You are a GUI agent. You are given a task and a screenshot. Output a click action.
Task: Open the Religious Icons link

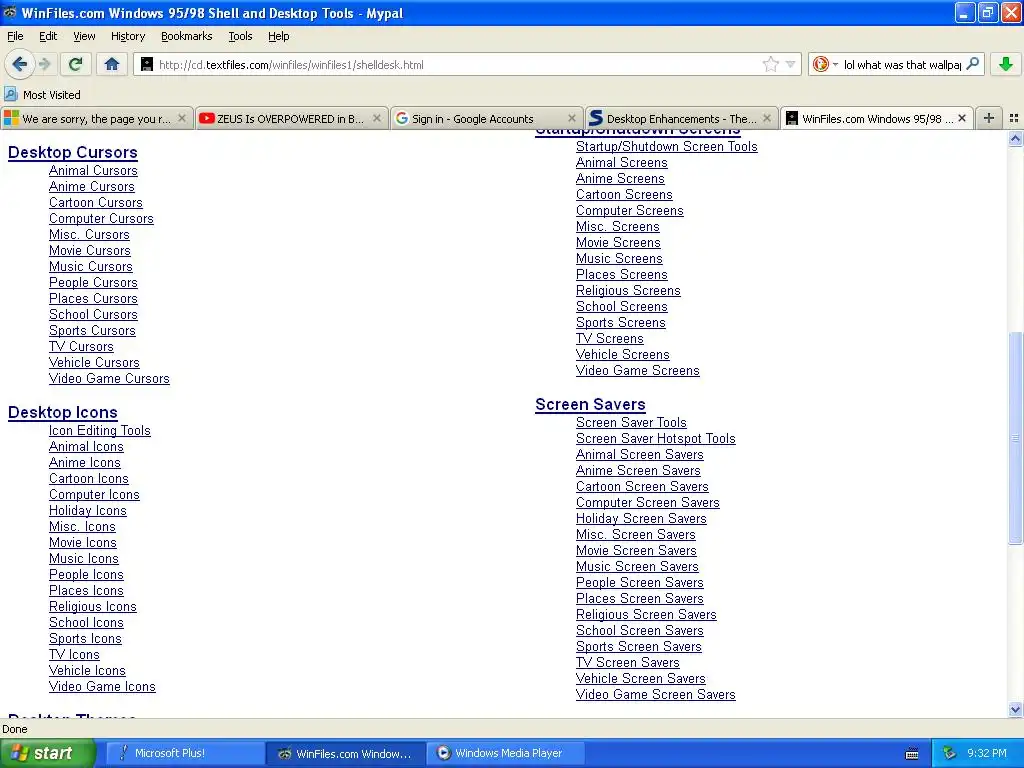tap(93, 607)
